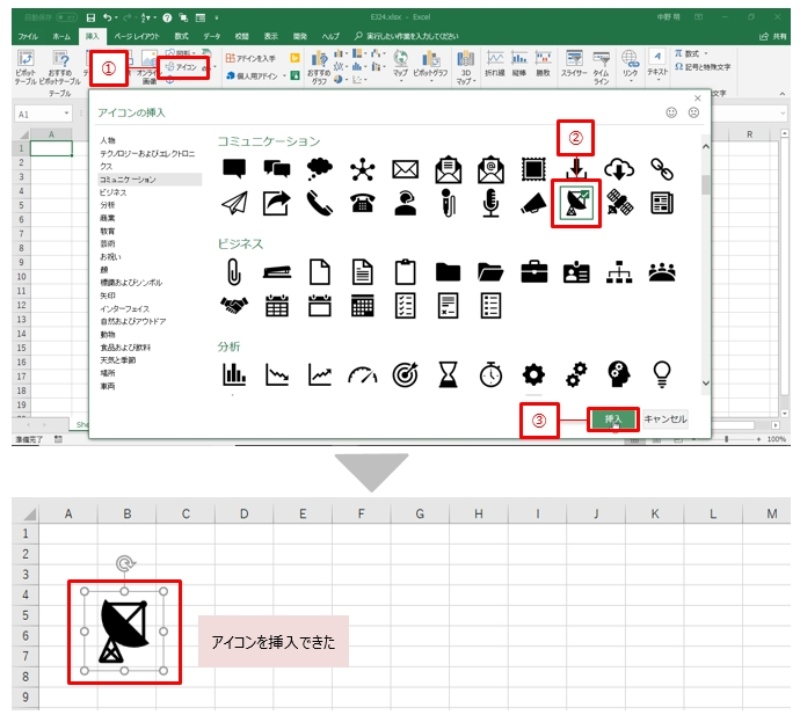Image resolution: width=800 pixels, height=715 pixels.
Task: Switch to the ページレイアウト tab
Action: tap(135, 36)
